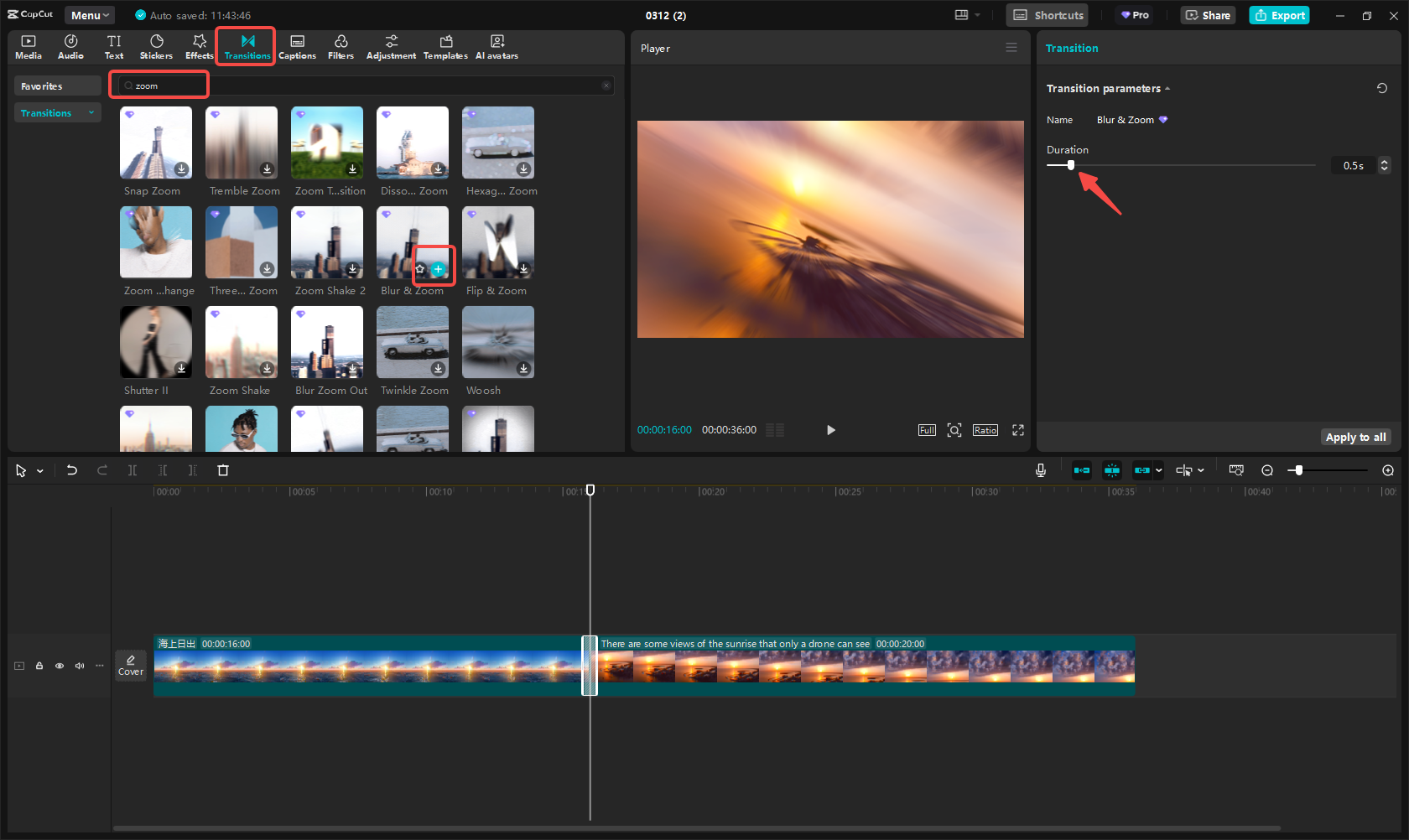1409x840 pixels.
Task: Toggle track visibility eye icon
Action: 60,666
